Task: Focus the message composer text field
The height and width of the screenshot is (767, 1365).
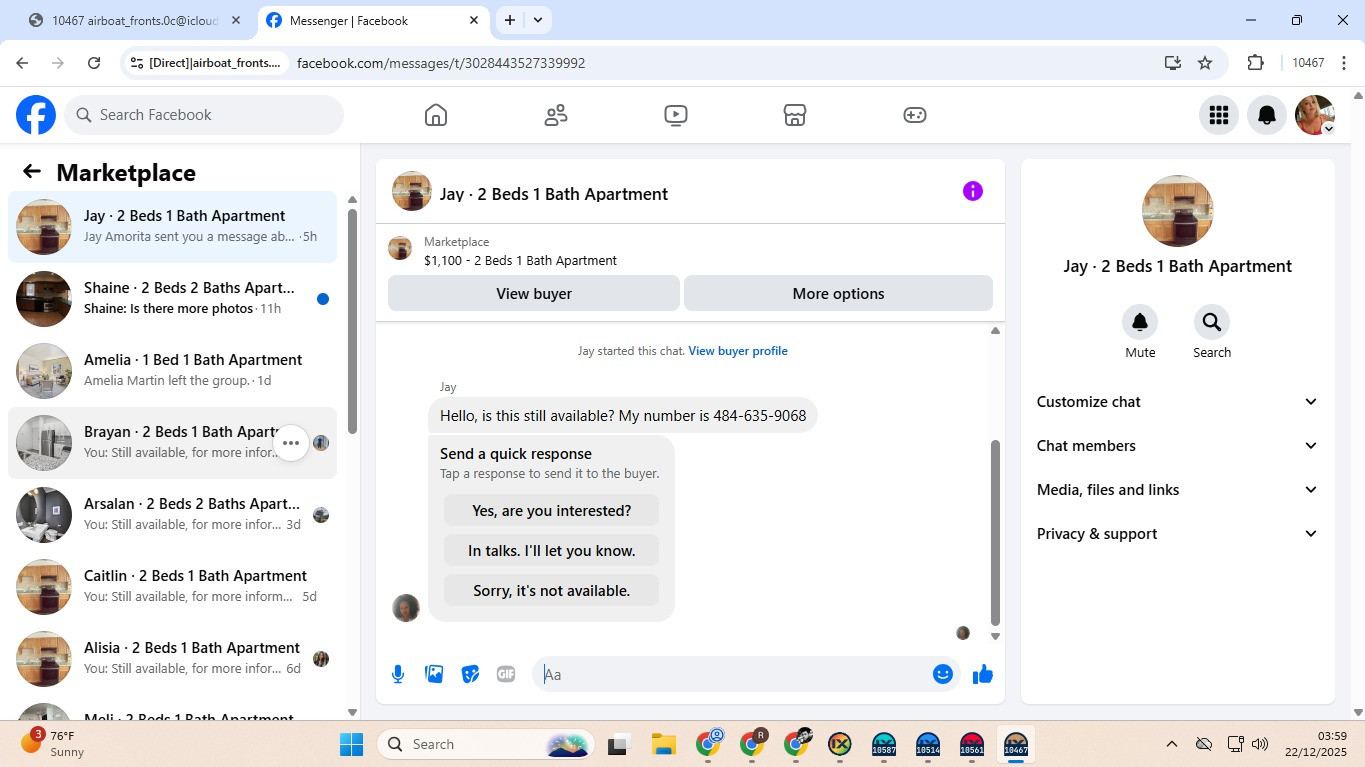Action: [735, 674]
